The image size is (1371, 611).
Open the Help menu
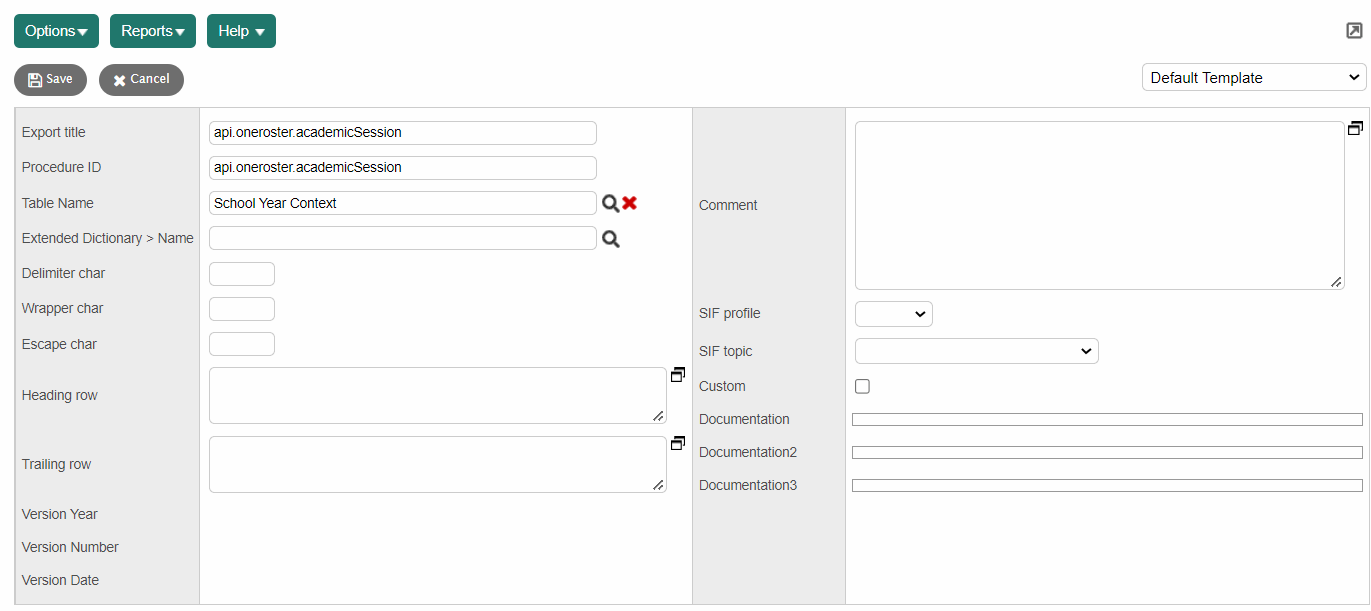[x=240, y=31]
